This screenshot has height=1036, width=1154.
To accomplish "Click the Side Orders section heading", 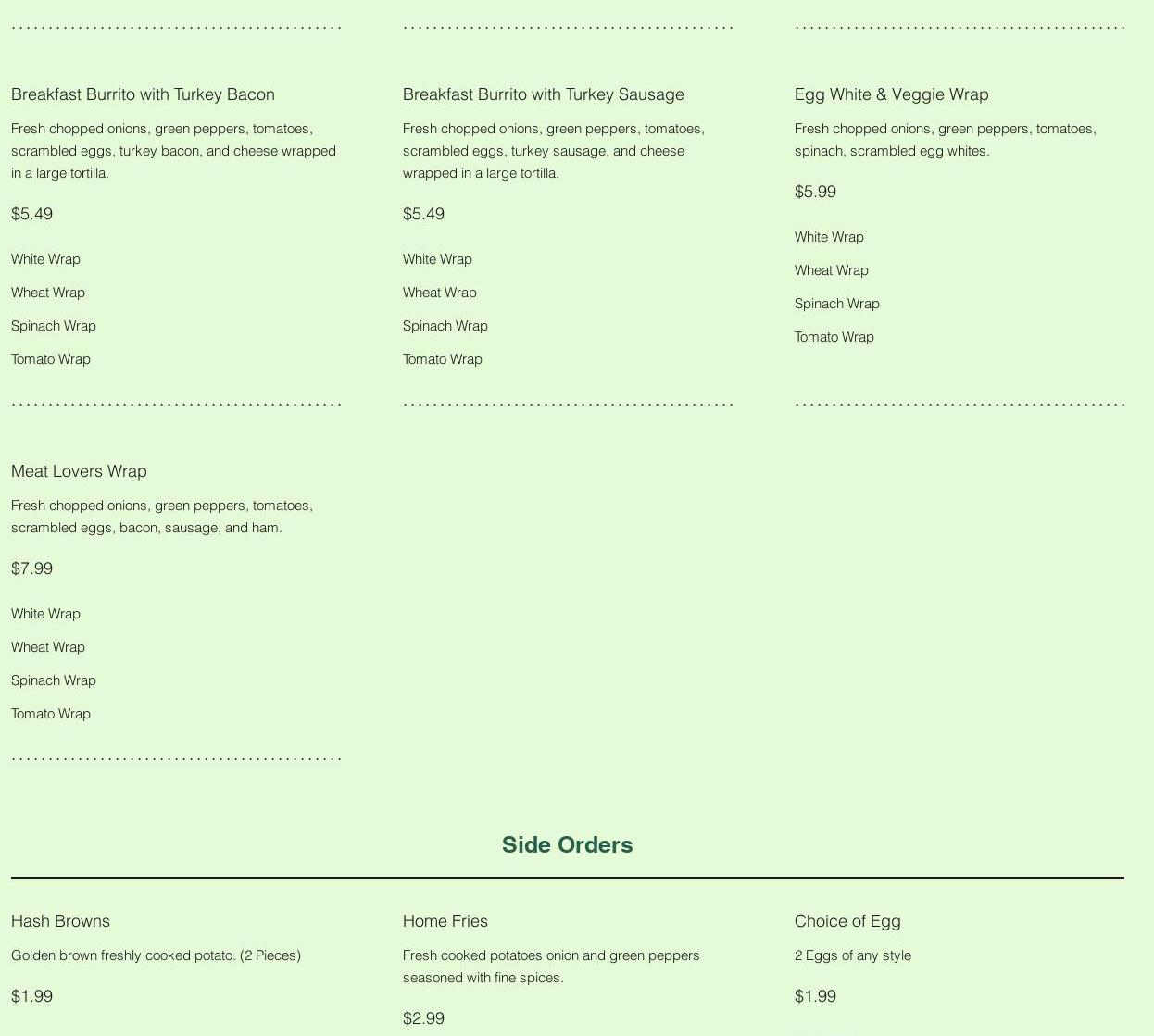I will click(567, 844).
